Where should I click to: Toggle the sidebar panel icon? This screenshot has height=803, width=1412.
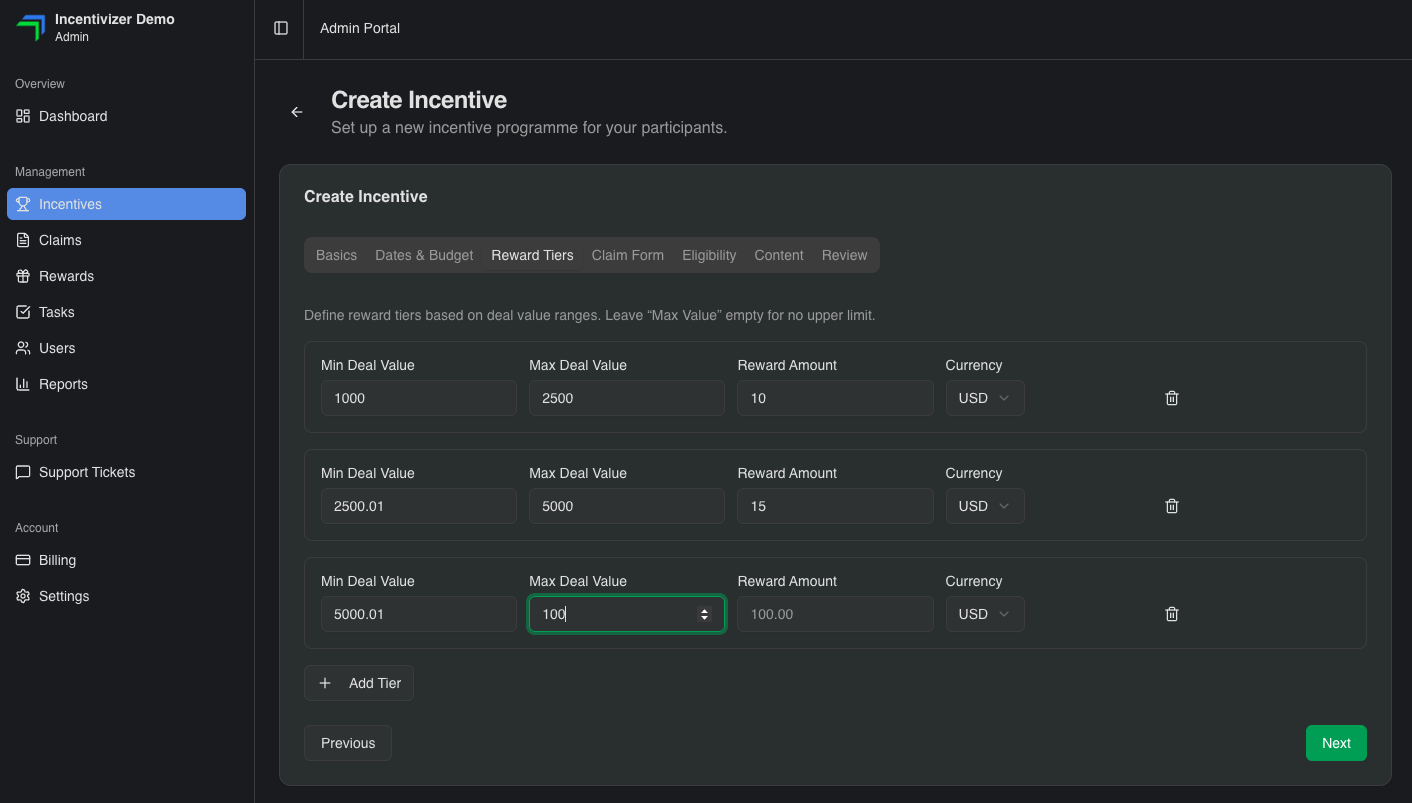pyautogui.click(x=281, y=28)
